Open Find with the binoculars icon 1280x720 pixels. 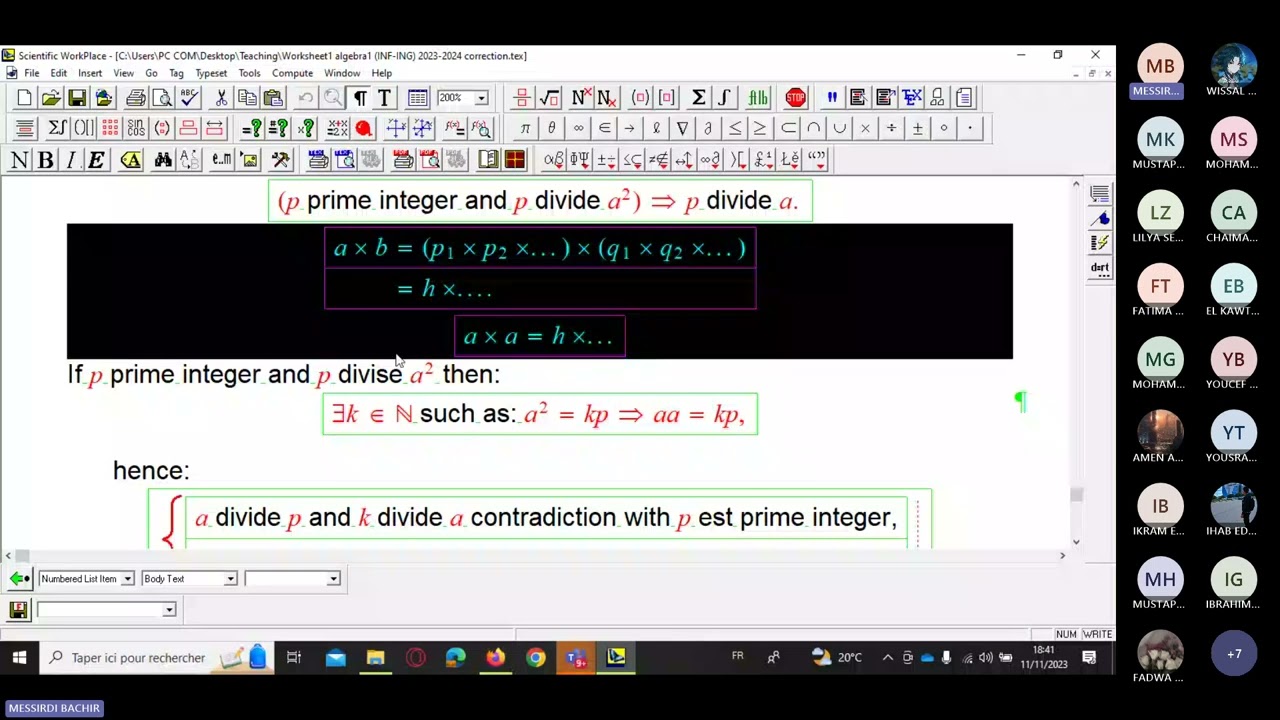(x=163, y=160)
